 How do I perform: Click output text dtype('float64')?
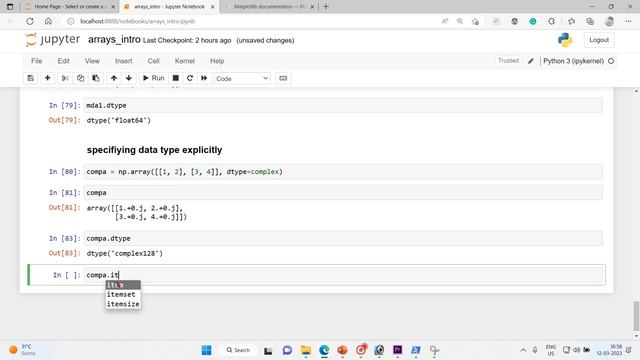point(118,120)
